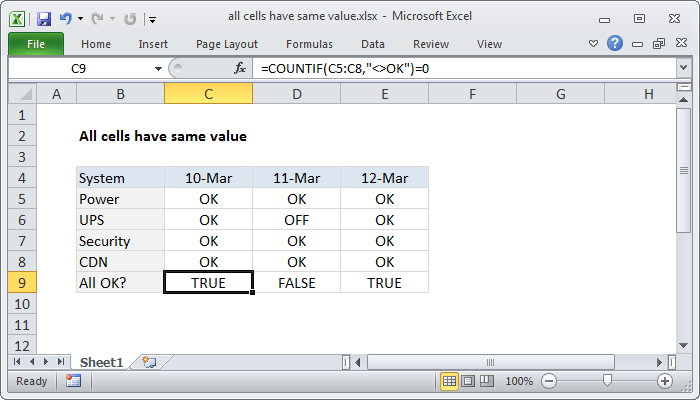Open the Name Box dropdown arrow
The image size is (700, 400).
pyautogui.click(x=157, y=68)
